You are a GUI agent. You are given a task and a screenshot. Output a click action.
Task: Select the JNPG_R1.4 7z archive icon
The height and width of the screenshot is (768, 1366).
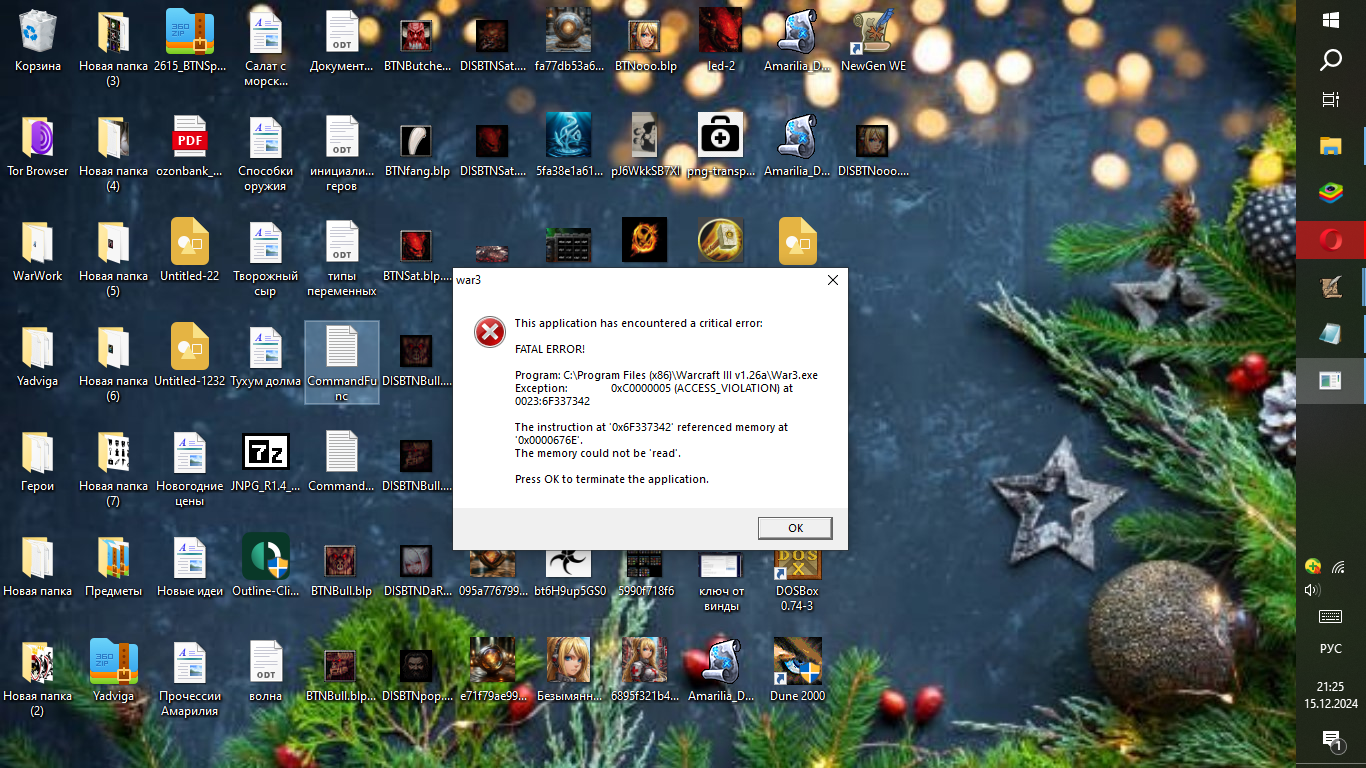[266, 462]
